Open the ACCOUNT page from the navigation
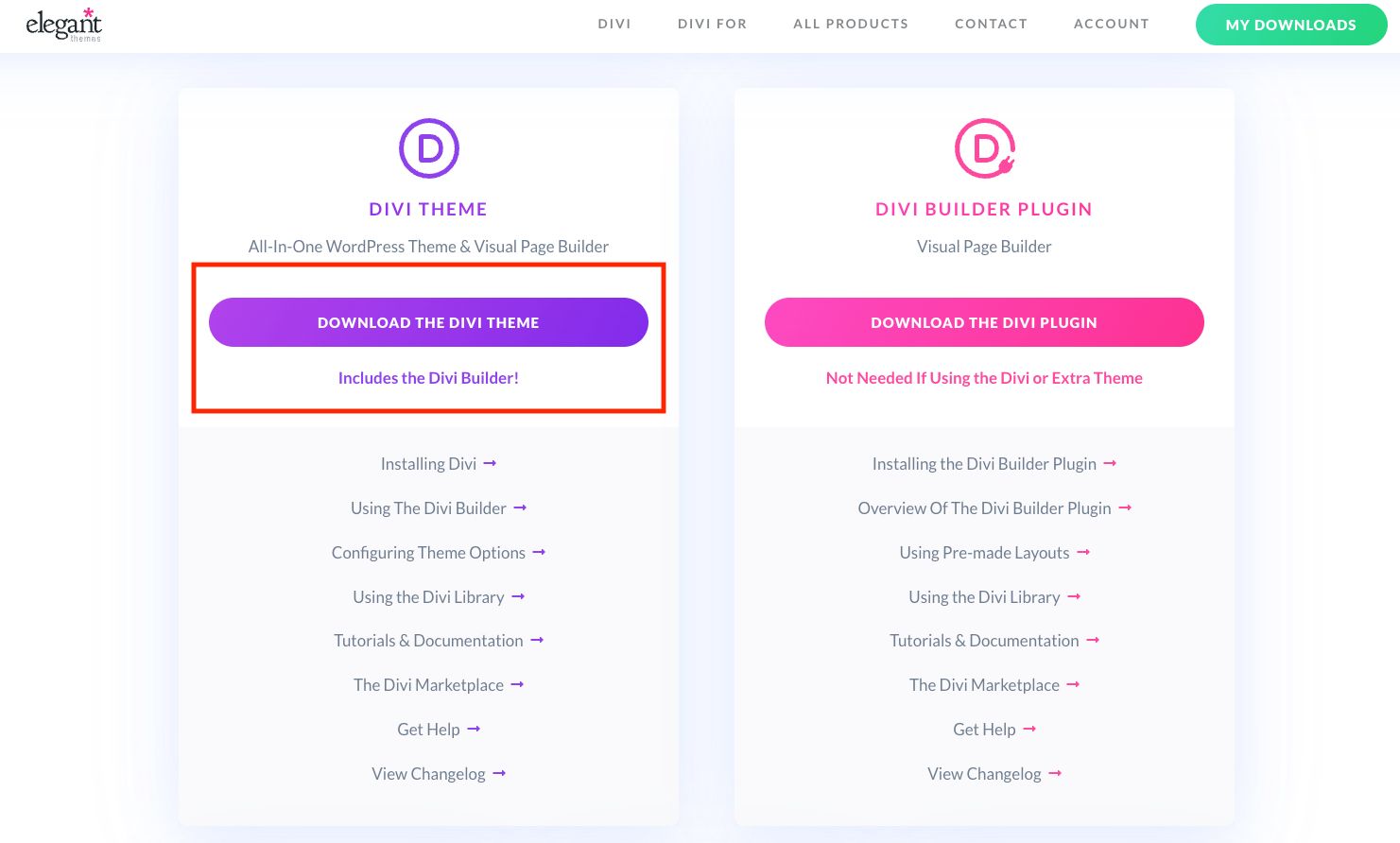Image resolution: width=1400 pixels, height=843 pixels. pyautogui.click(x=1111, y=24)
